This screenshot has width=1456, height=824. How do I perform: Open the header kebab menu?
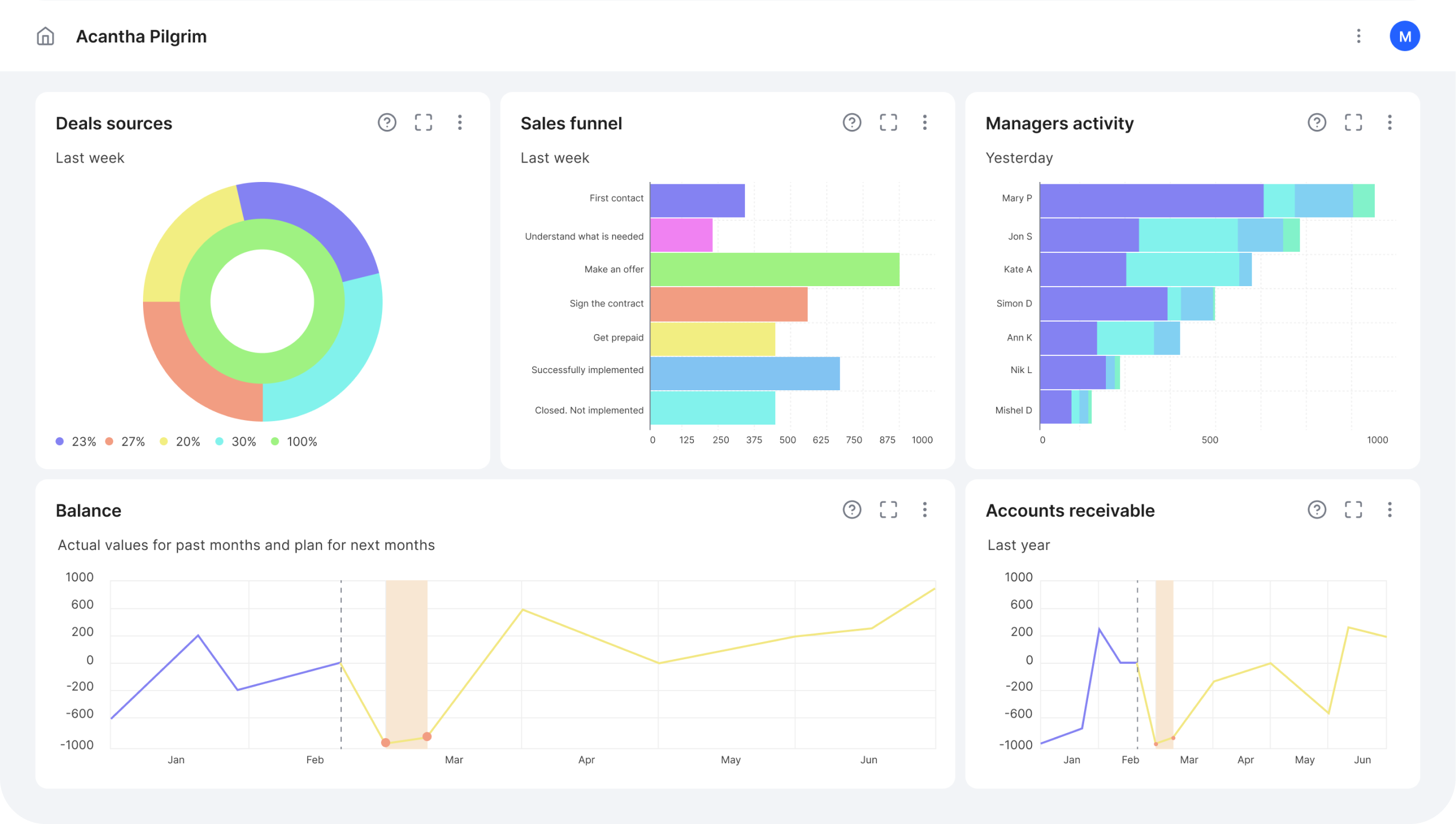click(1359, 36)
